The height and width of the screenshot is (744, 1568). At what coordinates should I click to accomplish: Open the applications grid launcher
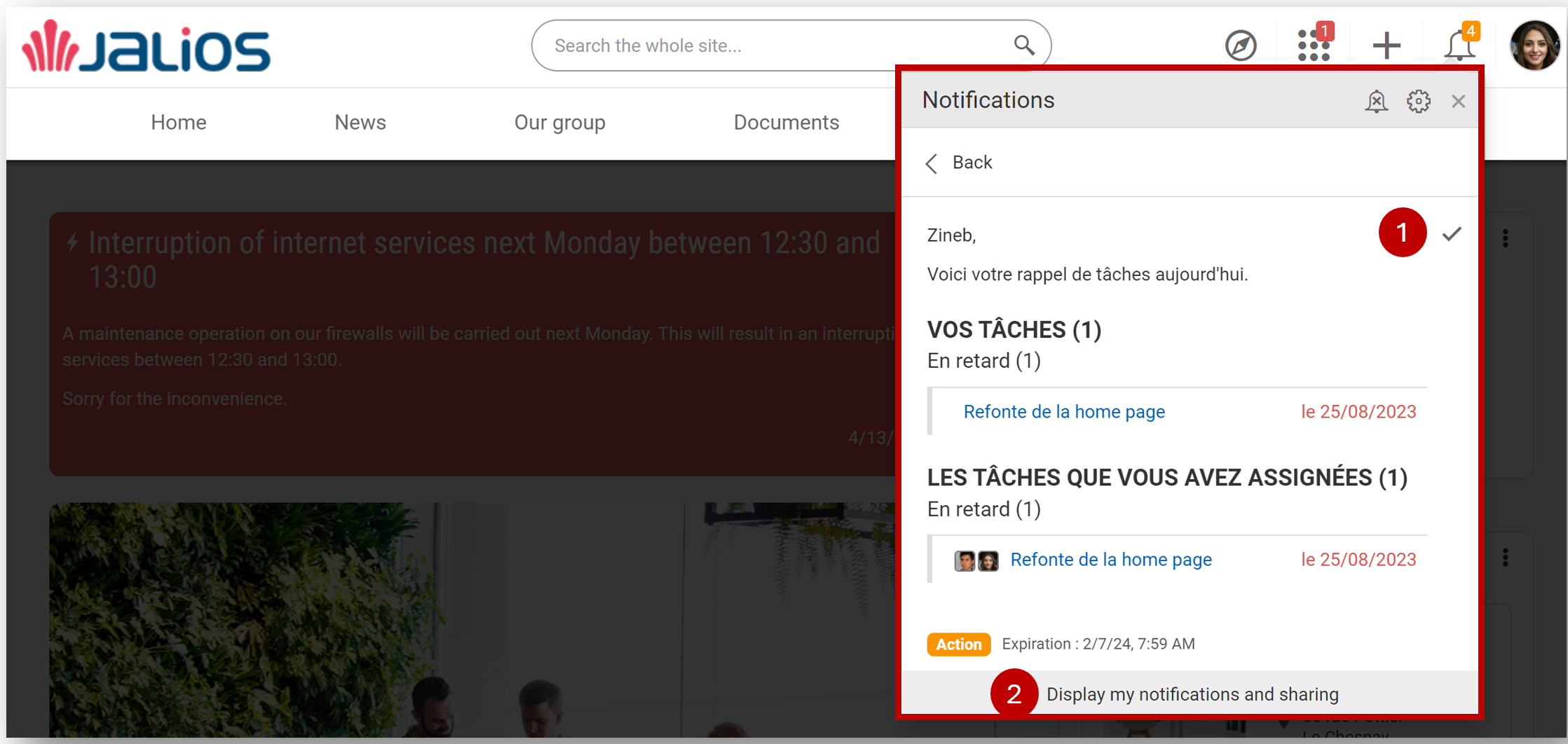(x=1314, y=46)
